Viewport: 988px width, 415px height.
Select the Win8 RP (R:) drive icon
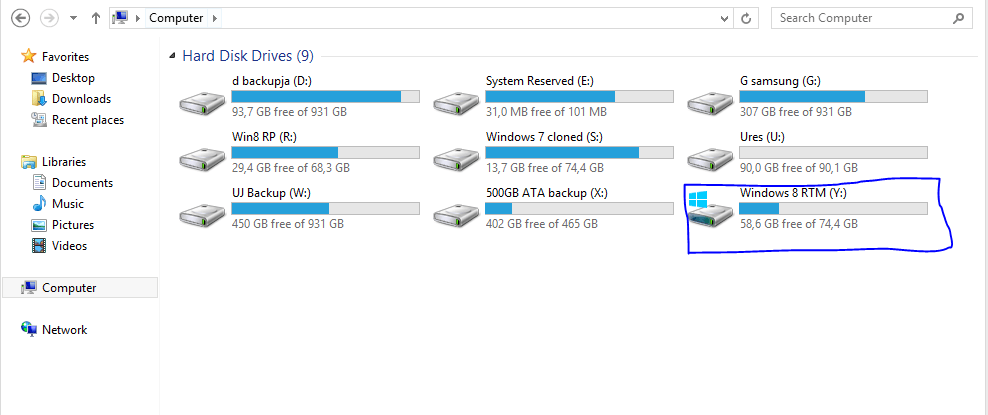click(x=202, y=158)
